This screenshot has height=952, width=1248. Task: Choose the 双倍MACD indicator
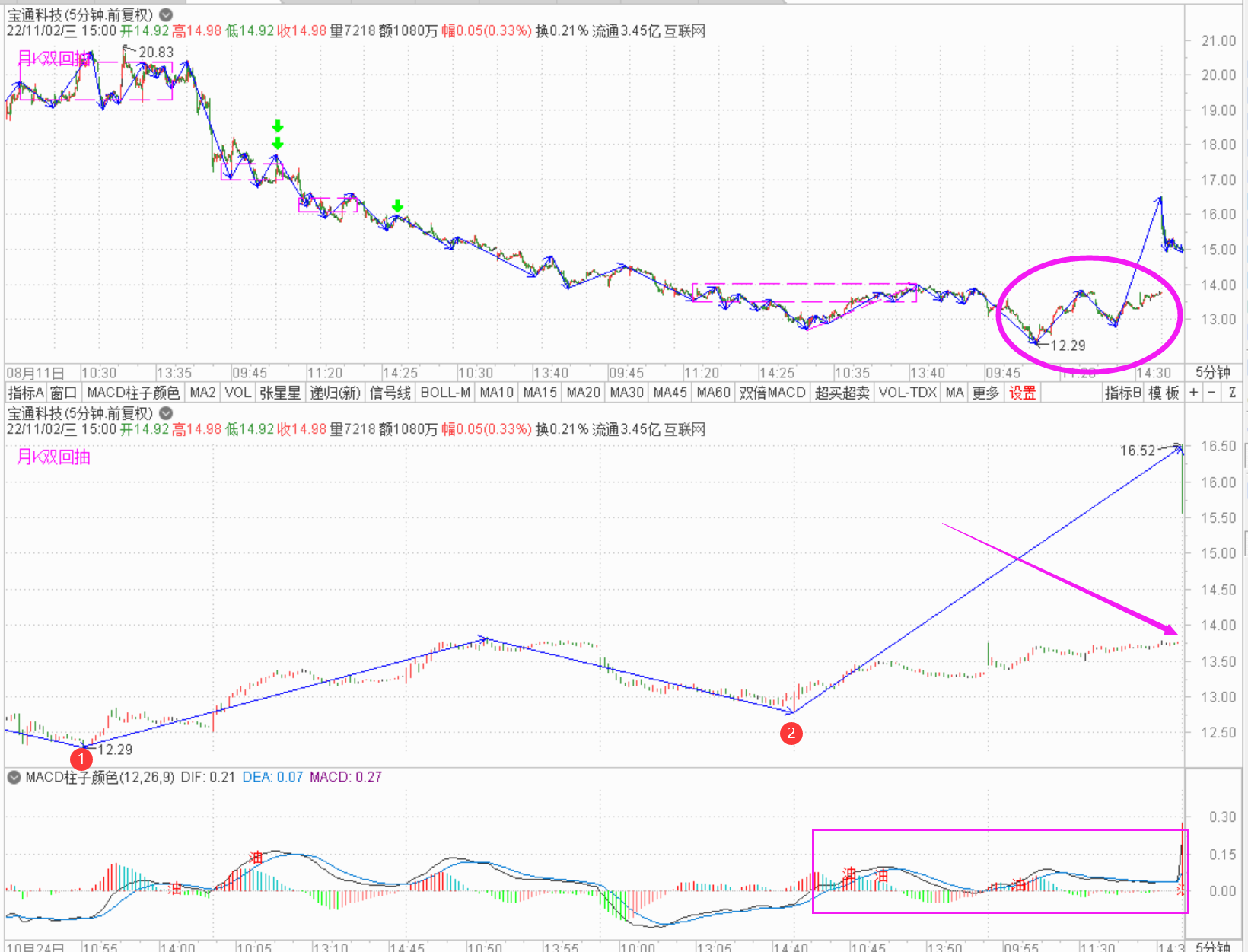[772, 393]
